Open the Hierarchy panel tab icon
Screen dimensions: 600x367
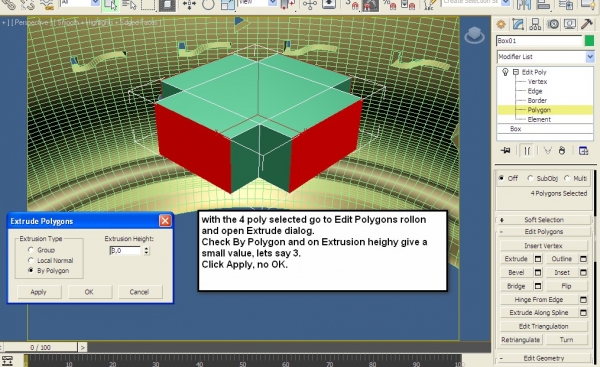535,24
